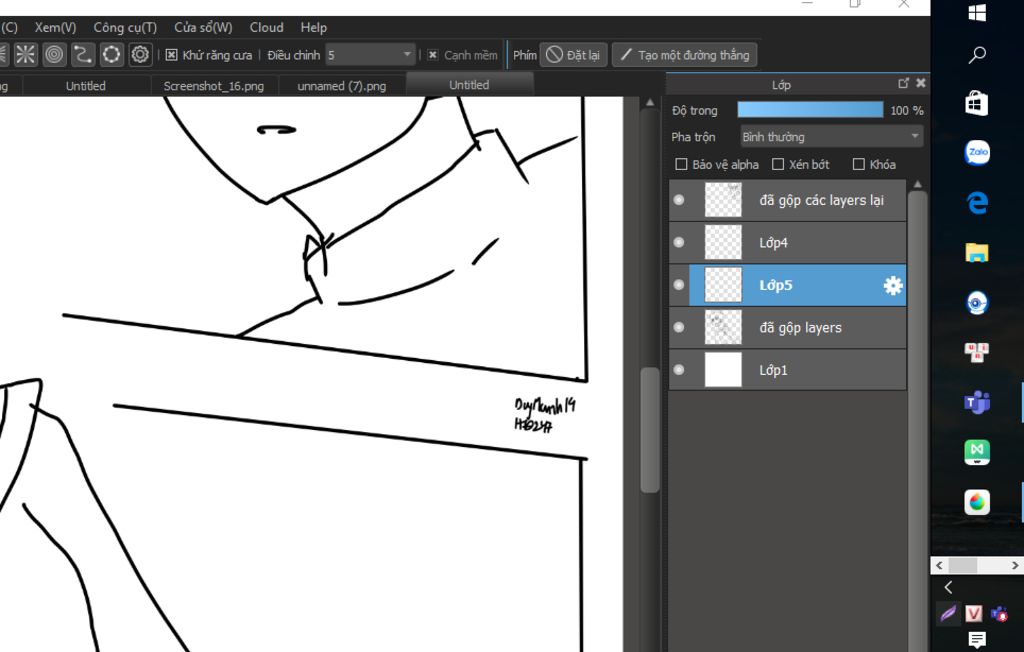Toggle visibility of layer Lớp1

(679, 370)
